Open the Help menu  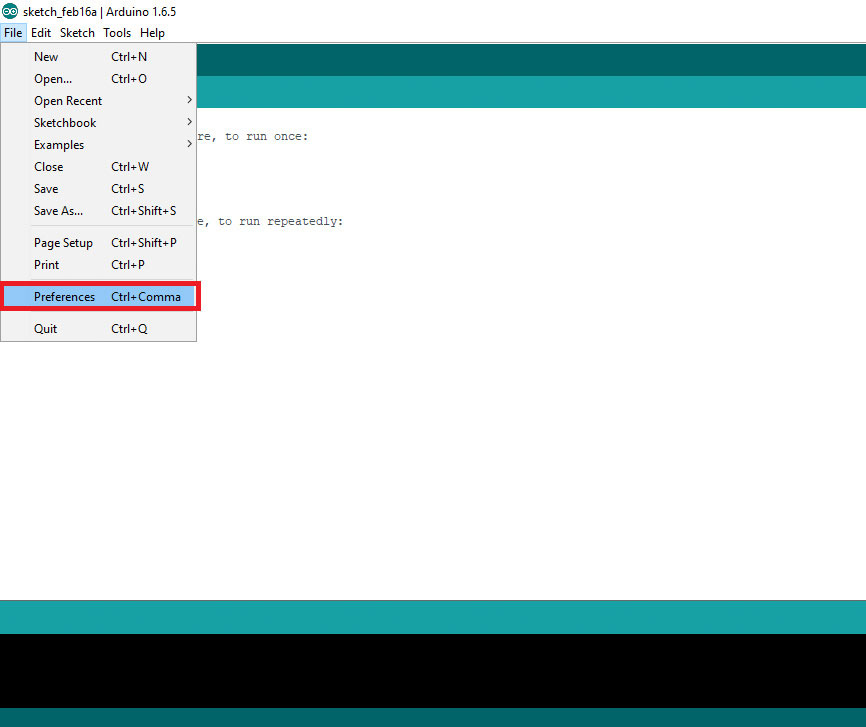click(x=152, y=33)
